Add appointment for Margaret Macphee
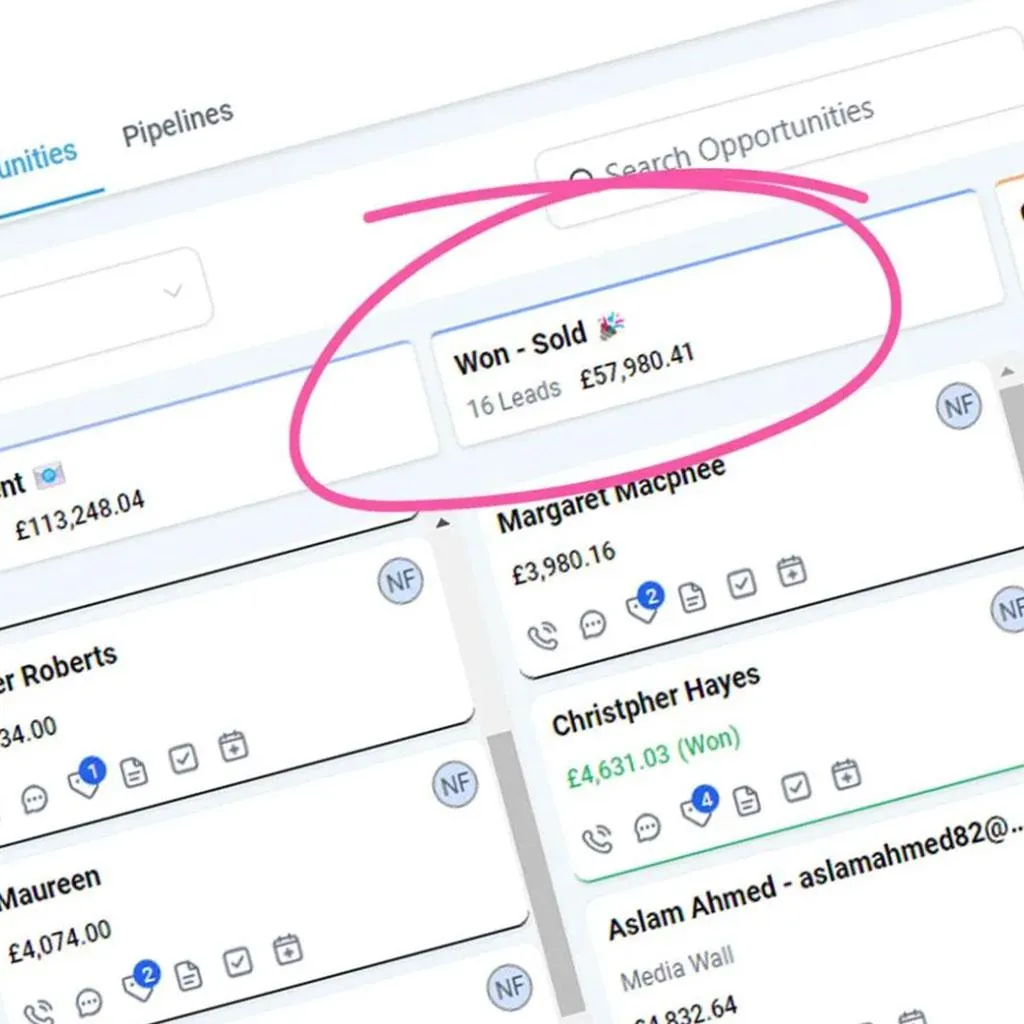 point(792,571)
